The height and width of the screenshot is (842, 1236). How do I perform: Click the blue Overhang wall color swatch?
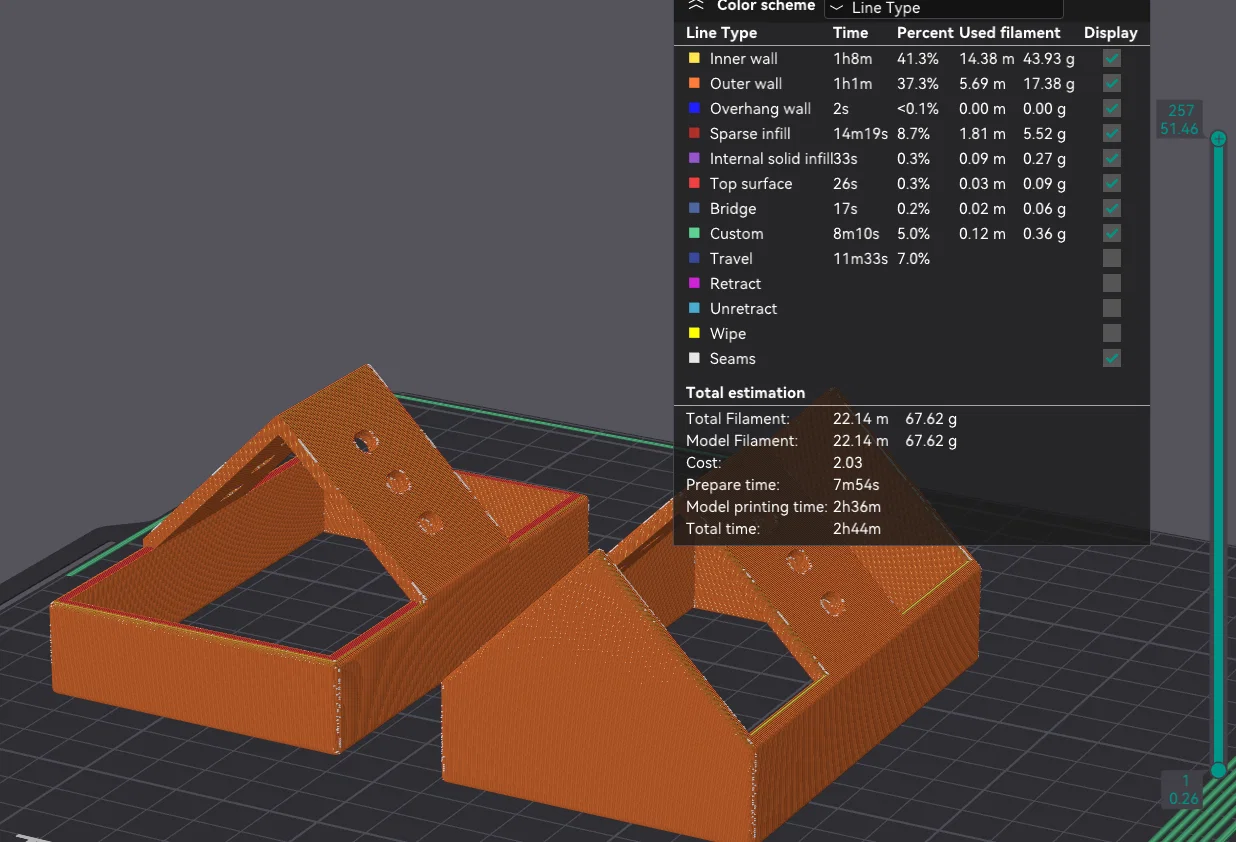694,108
